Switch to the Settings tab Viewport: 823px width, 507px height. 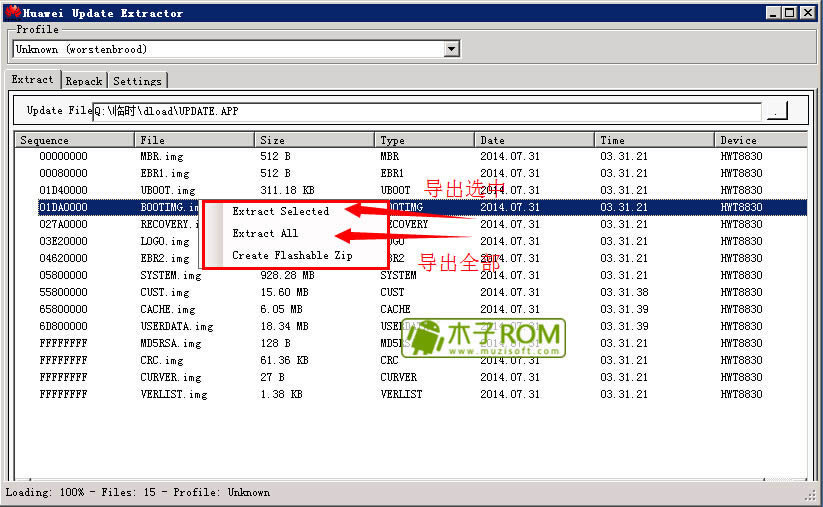[137, 81]
